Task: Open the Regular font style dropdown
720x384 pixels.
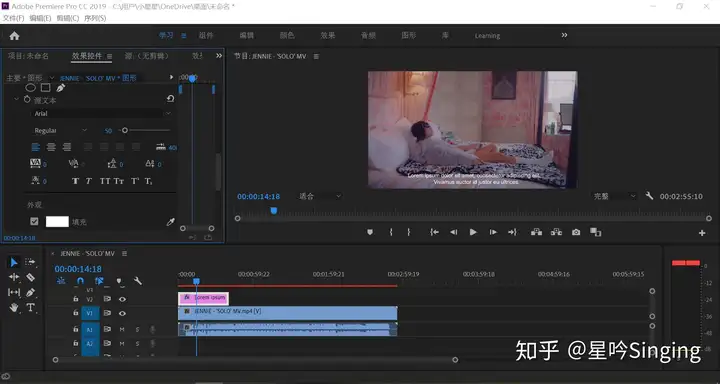Action: click(x=60, y=130)
